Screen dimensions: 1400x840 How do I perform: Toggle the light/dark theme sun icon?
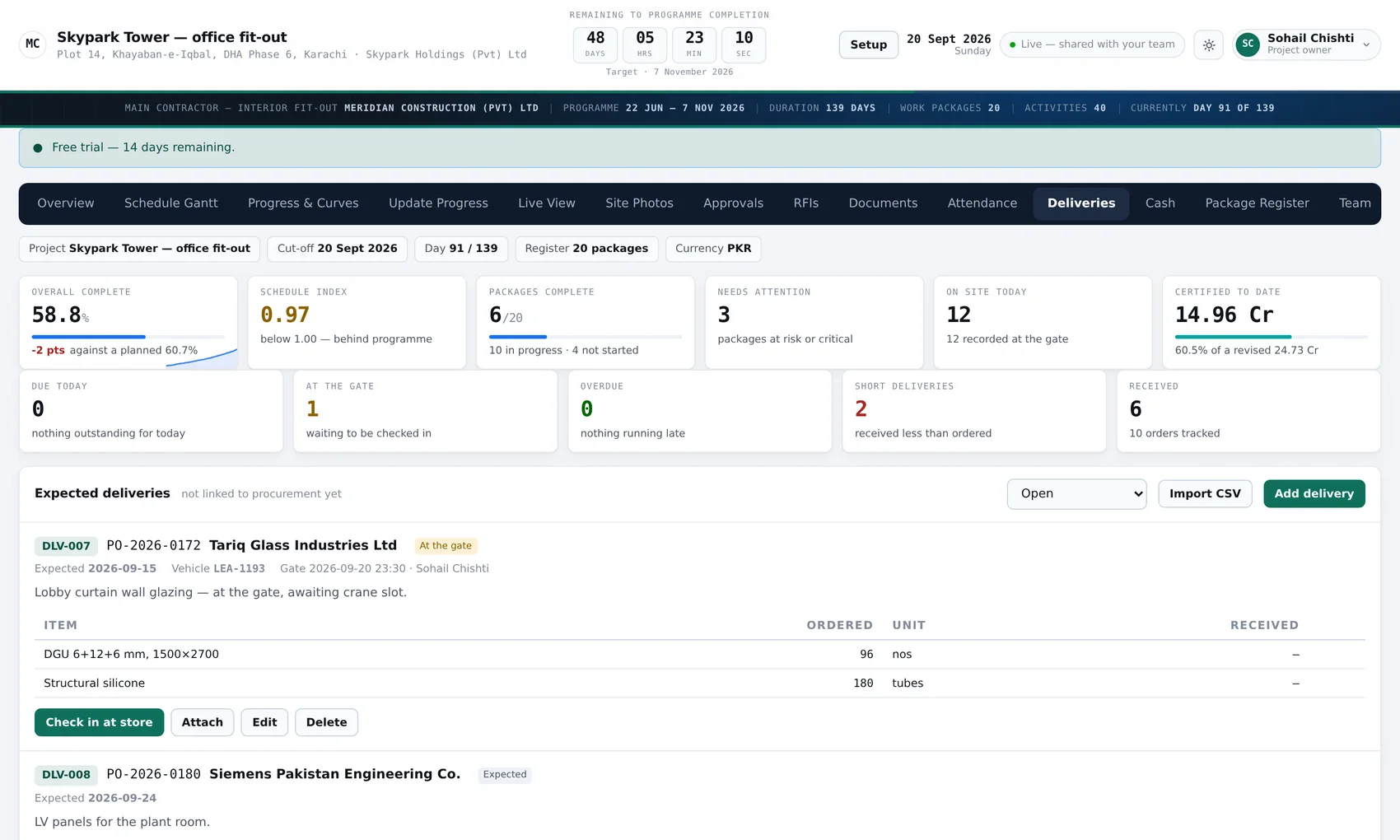pyautogui.click(x=1209, y=44)
